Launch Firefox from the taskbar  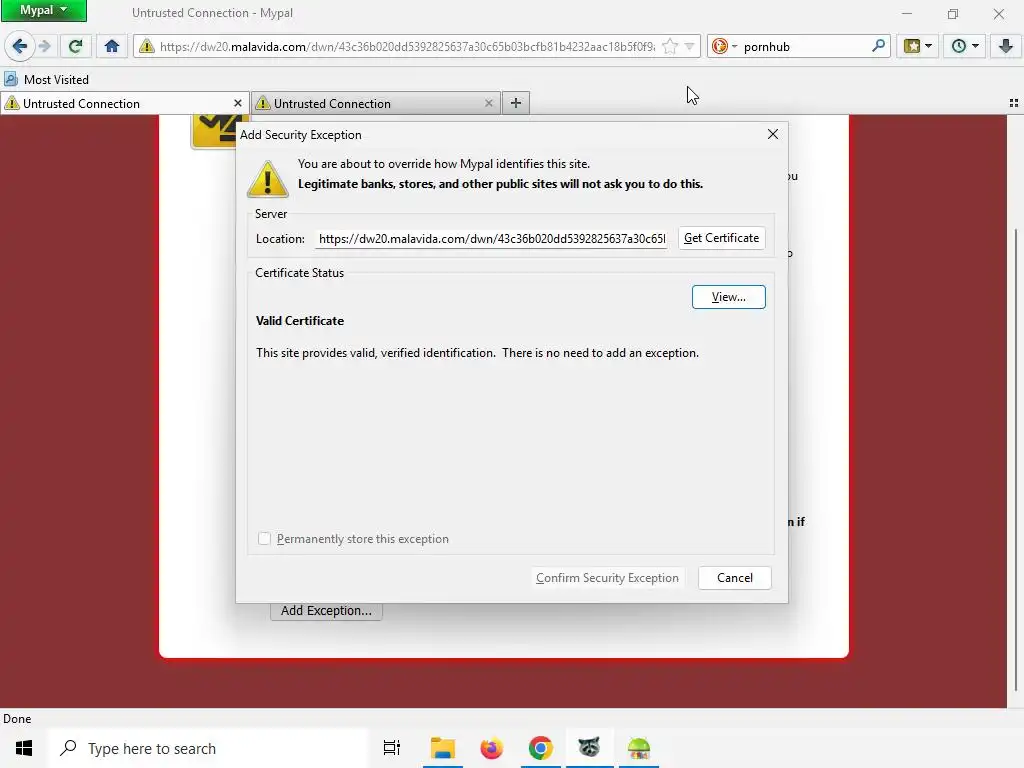pyautogui.click(x=492, y=748)
